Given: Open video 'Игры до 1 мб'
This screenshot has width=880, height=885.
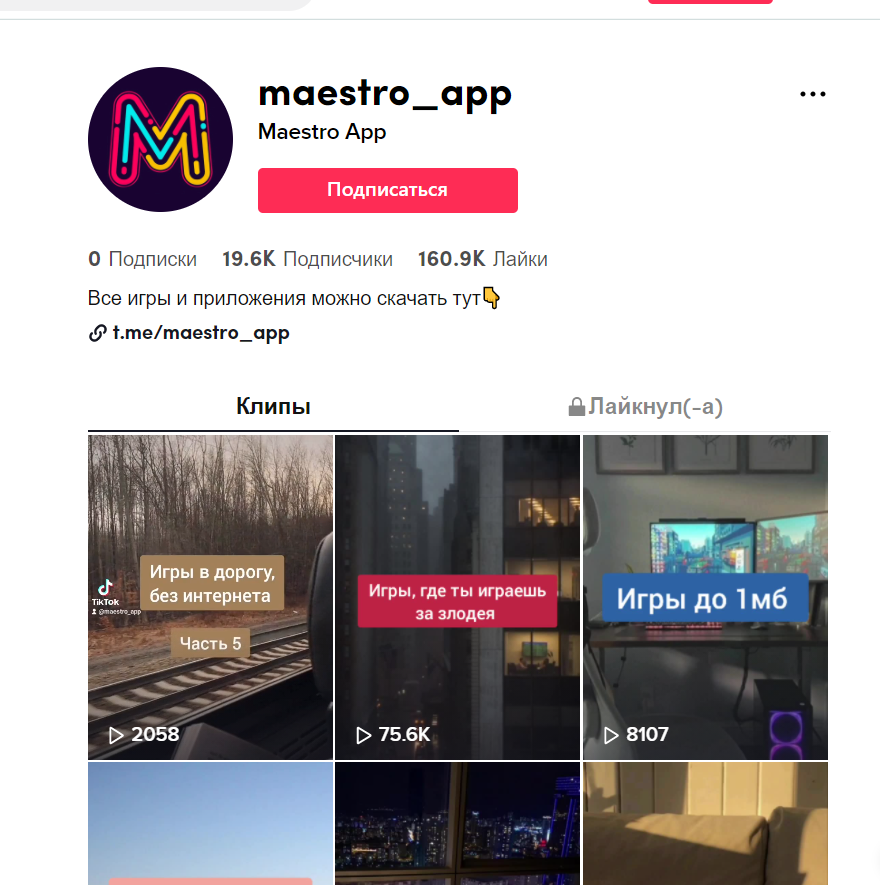Looking at the screenshot, I should (x=705, y=597).
